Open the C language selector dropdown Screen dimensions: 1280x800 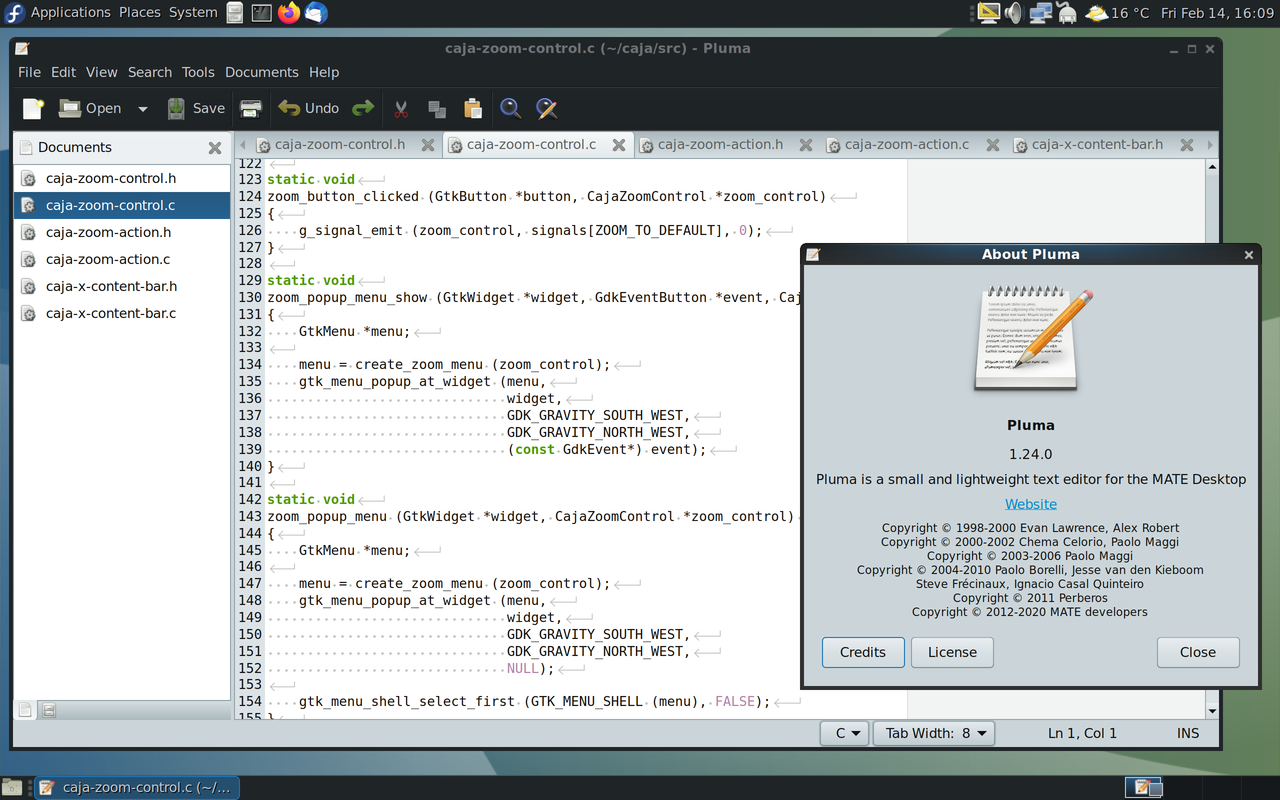[844, 733]
